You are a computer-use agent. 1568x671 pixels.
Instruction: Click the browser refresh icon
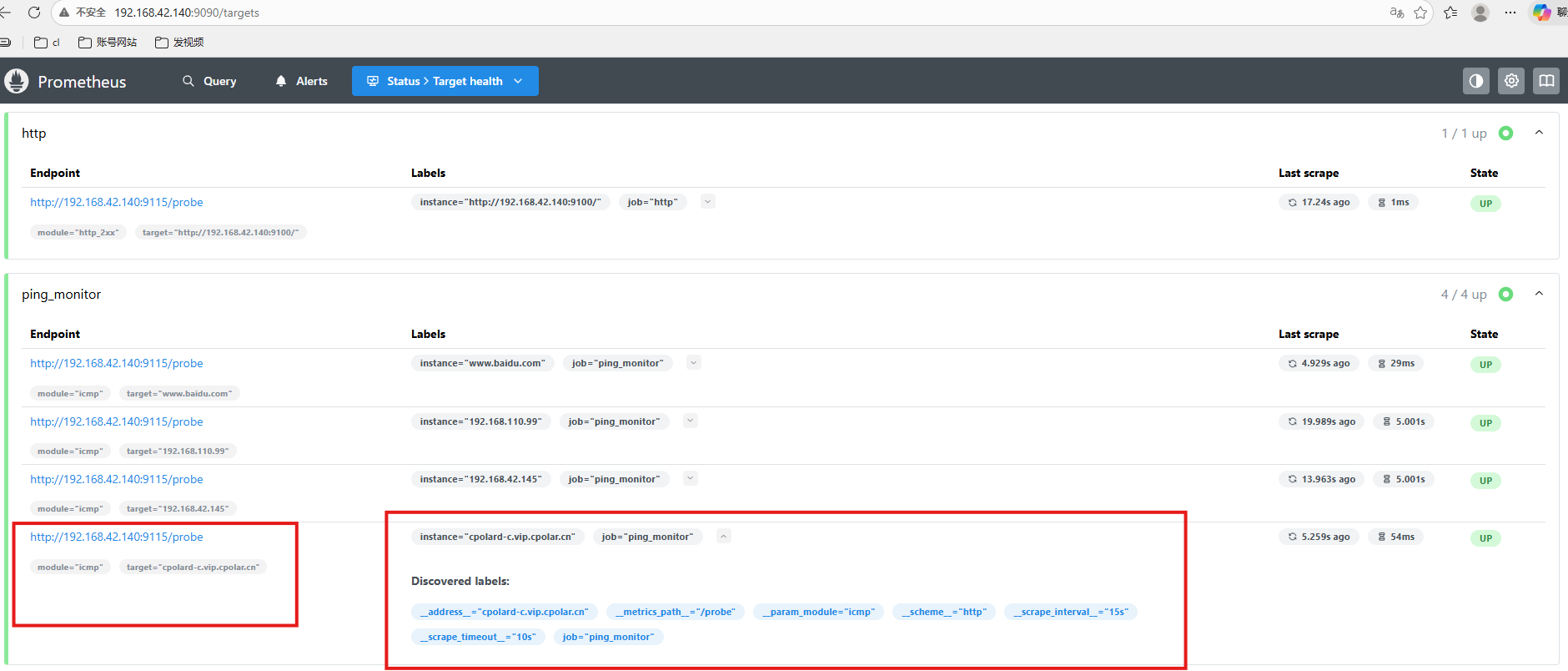[34, 13]
